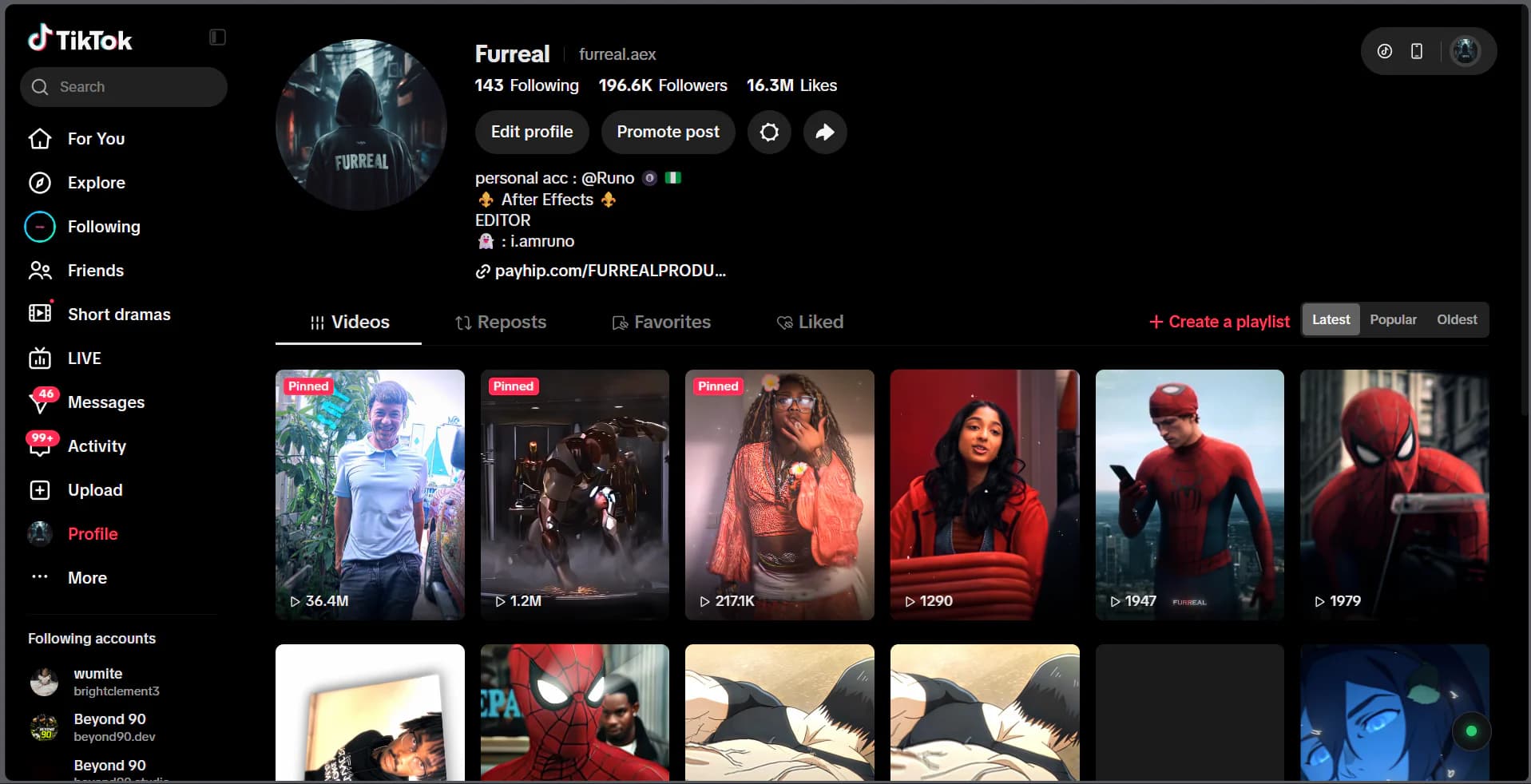Click Create a playlist

tap(1220, 322)
